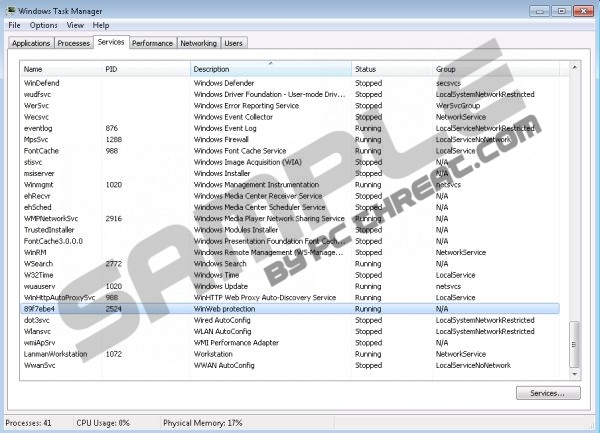600x433 pixels.
Task: Switch to the Networking tab
Action: (199, 44)
